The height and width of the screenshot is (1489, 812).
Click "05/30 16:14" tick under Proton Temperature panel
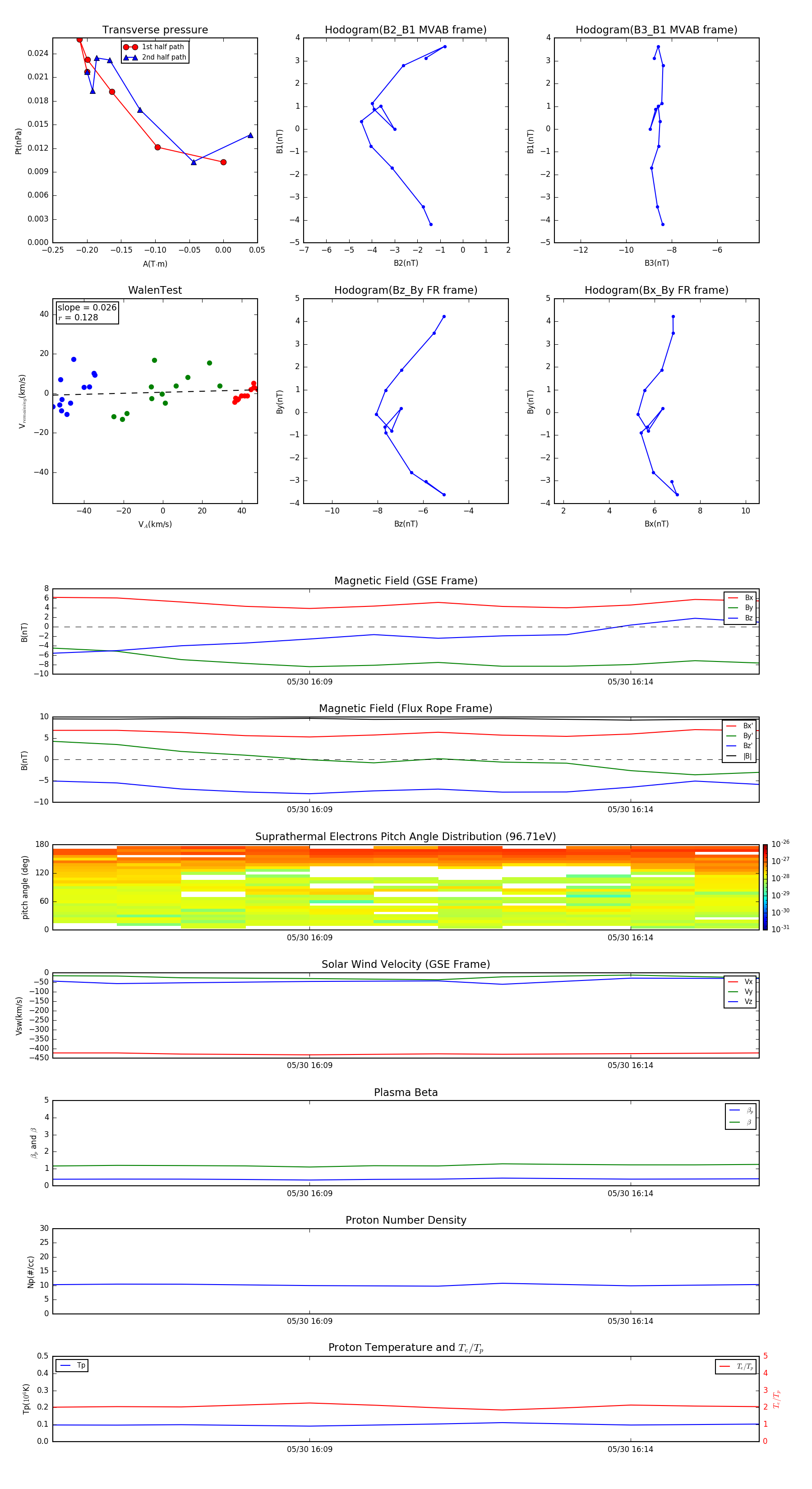631,1449
